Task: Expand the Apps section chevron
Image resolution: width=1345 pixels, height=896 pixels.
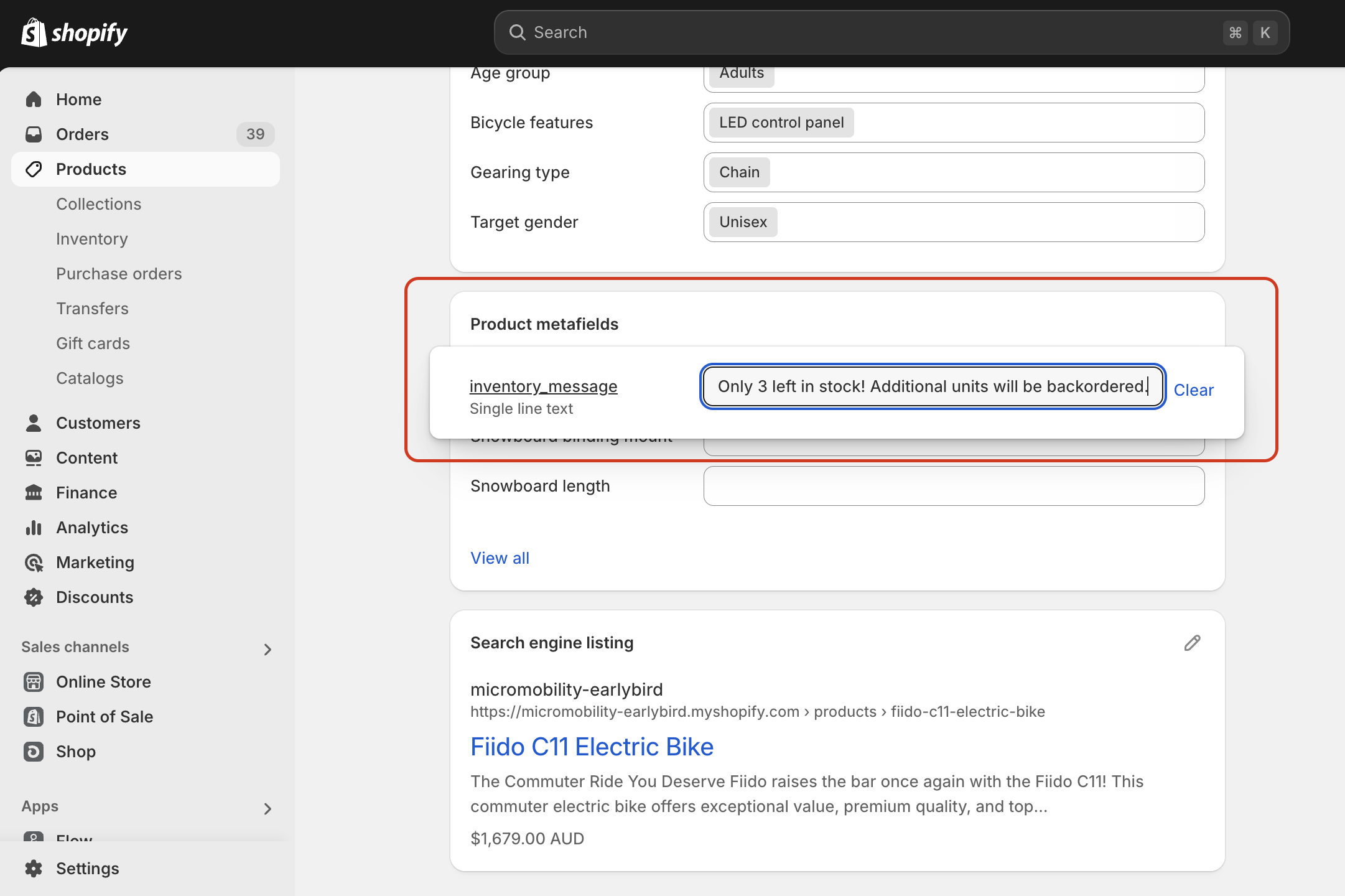Action: tap(268, 809)
